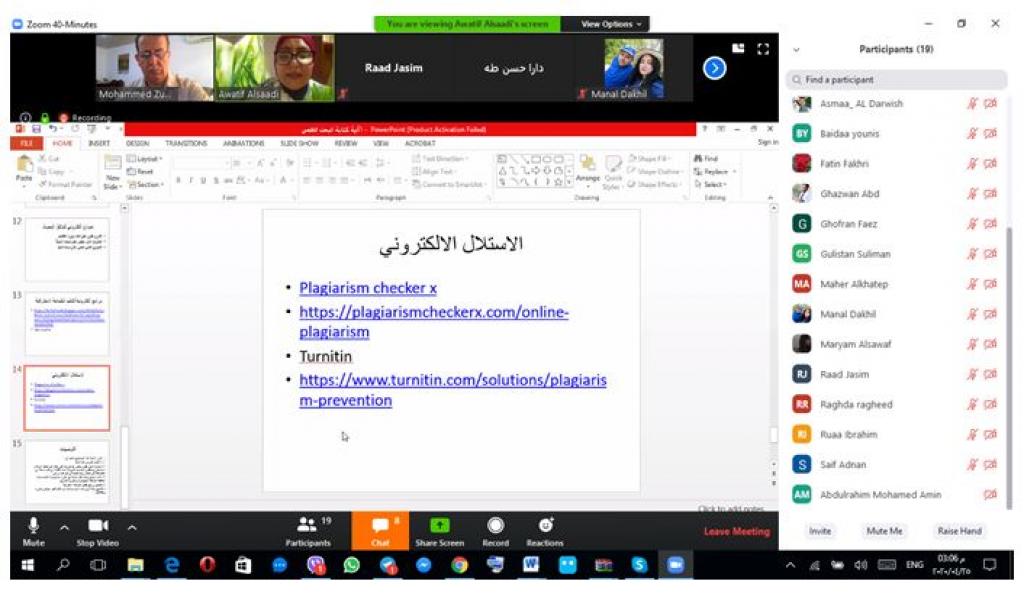The width and height of the screenshot is (1024, 597).
Task: Enter full screen with top-right icon
Action: (763, 48)
